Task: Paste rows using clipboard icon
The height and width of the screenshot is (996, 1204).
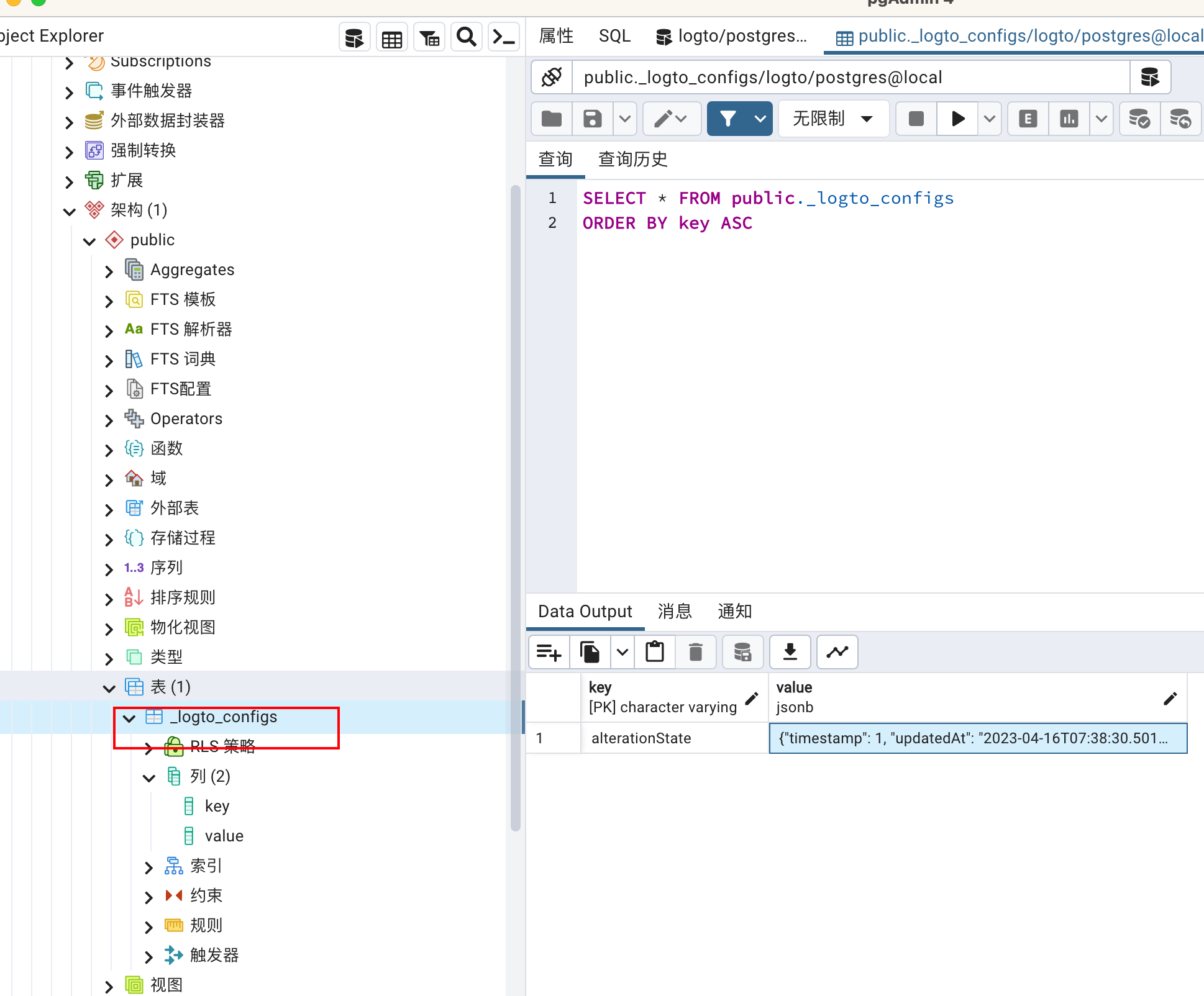Action: [x=655, y=652]
